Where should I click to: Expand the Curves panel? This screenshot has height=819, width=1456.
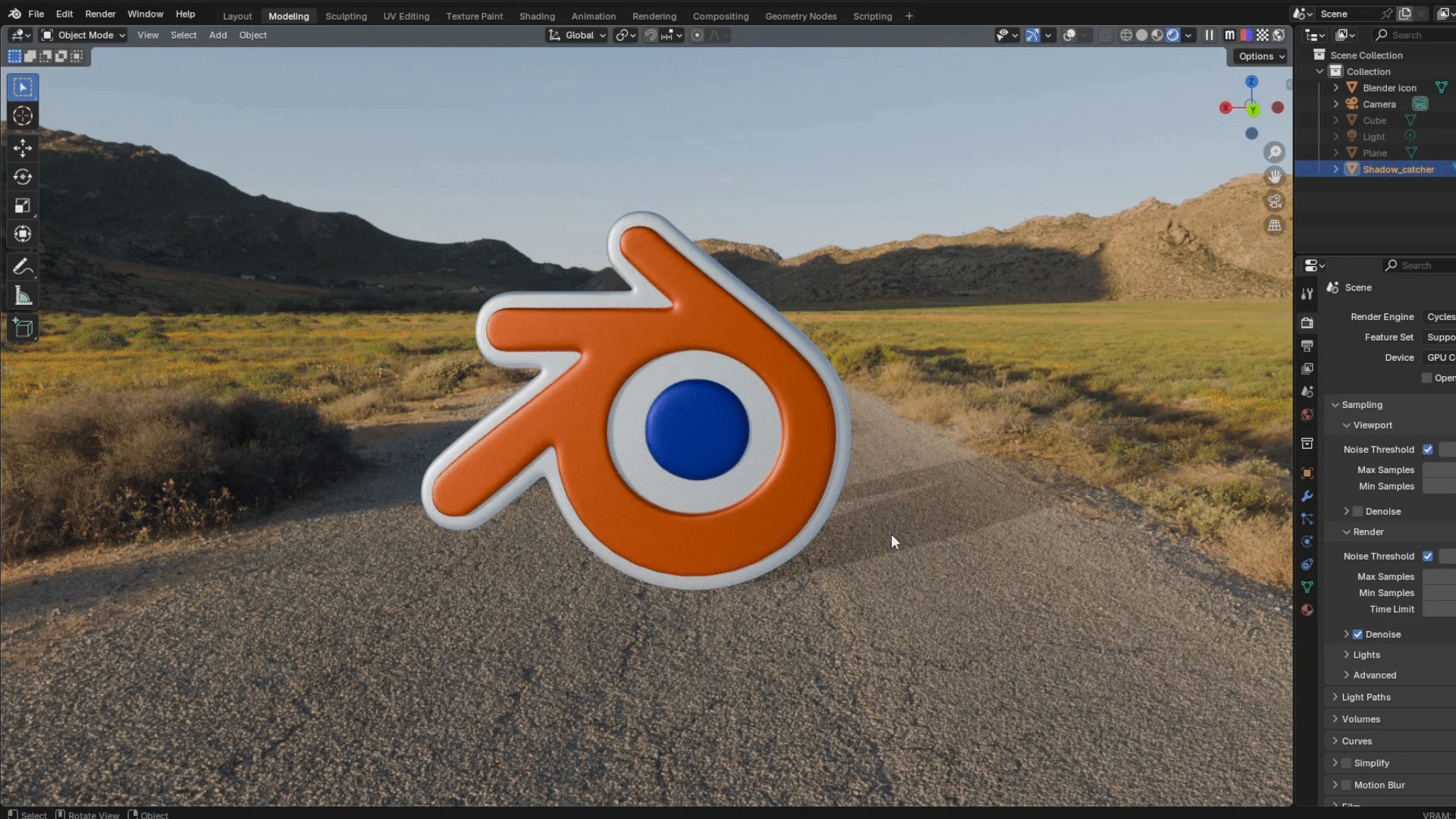(x=1335, y=742)
